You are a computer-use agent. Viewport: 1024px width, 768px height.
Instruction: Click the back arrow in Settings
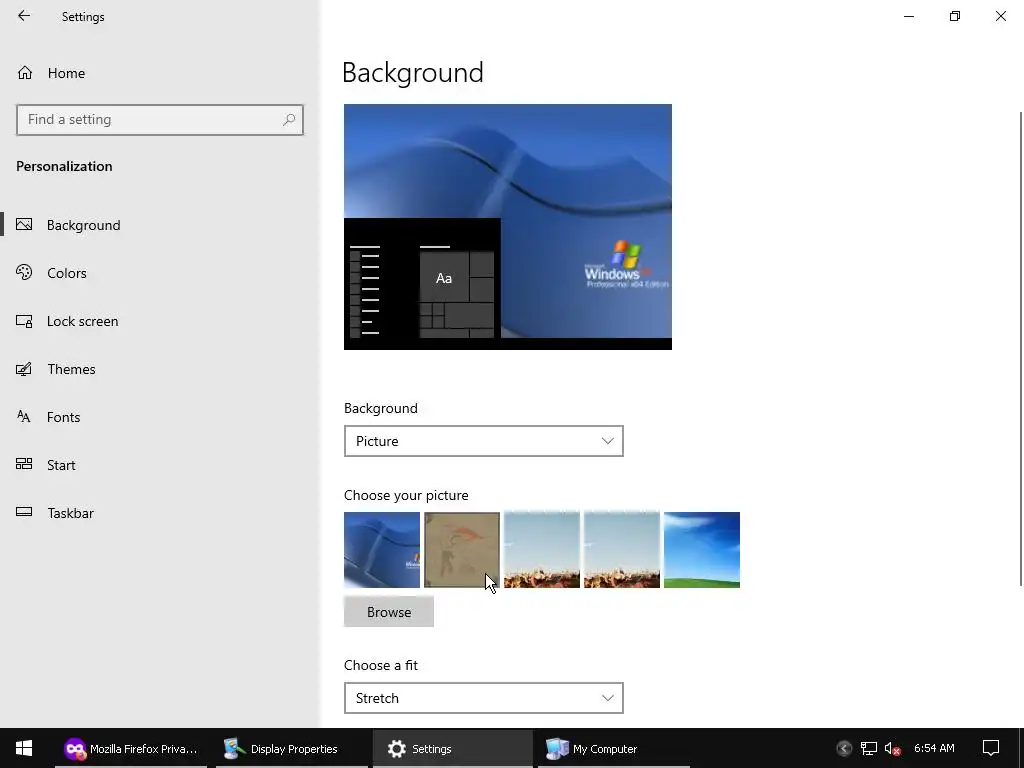tap(24, 16)
